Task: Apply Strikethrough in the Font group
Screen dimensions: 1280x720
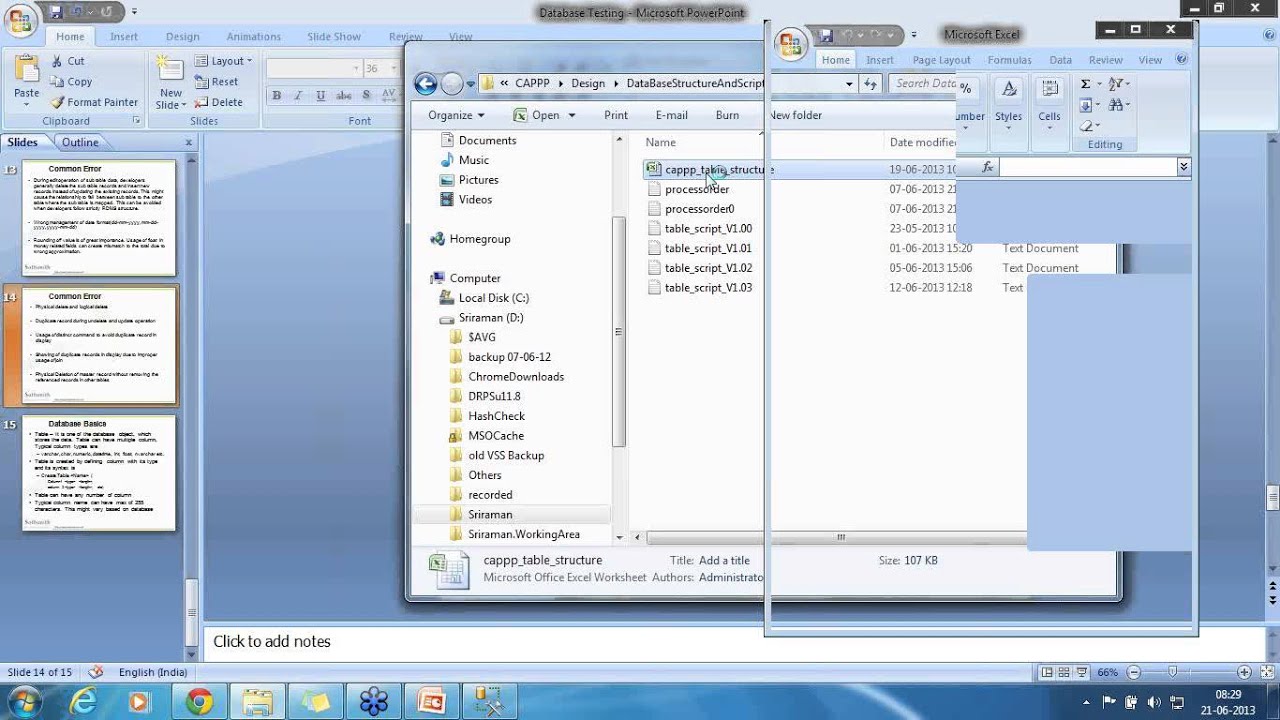Action: (343, 96)
